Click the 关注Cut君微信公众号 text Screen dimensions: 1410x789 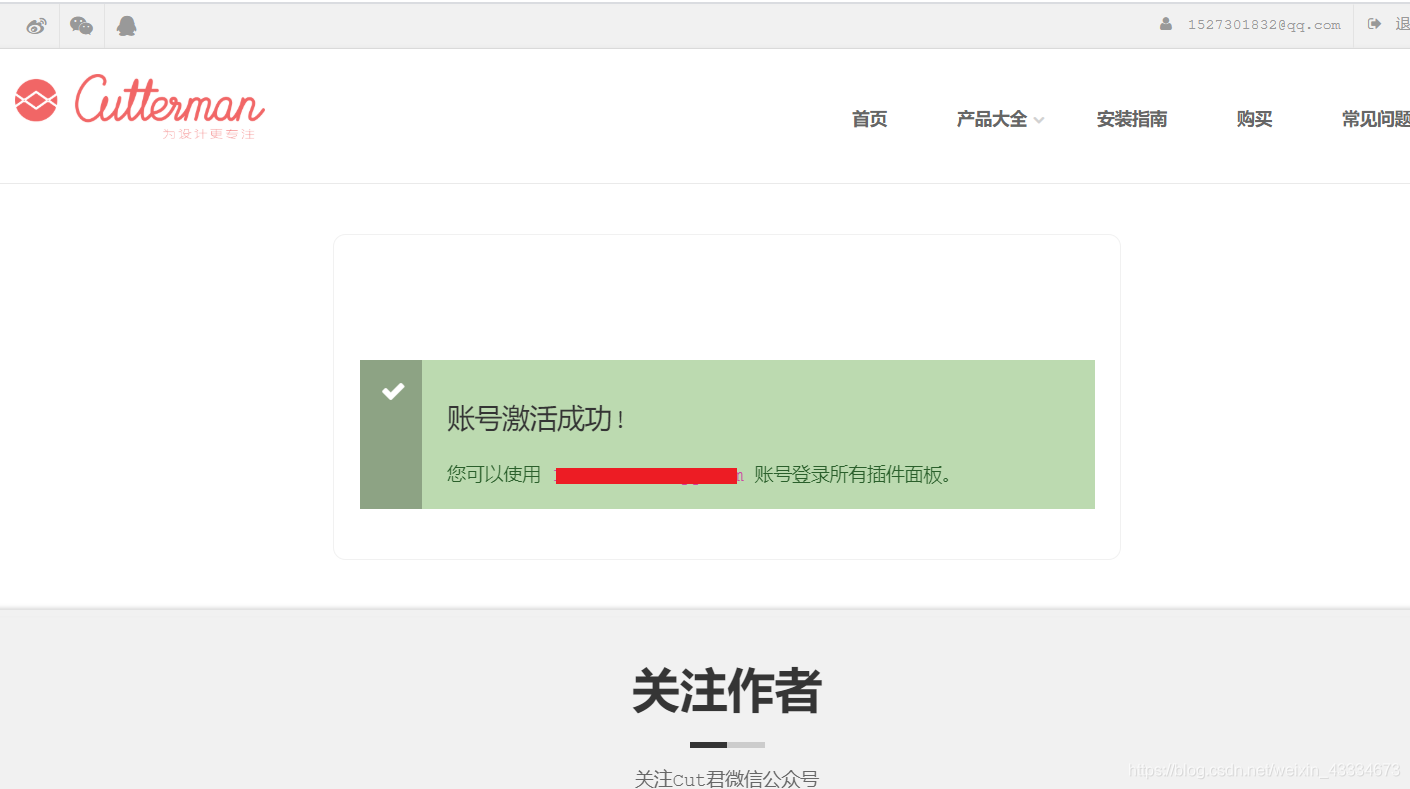pos(727,779)
